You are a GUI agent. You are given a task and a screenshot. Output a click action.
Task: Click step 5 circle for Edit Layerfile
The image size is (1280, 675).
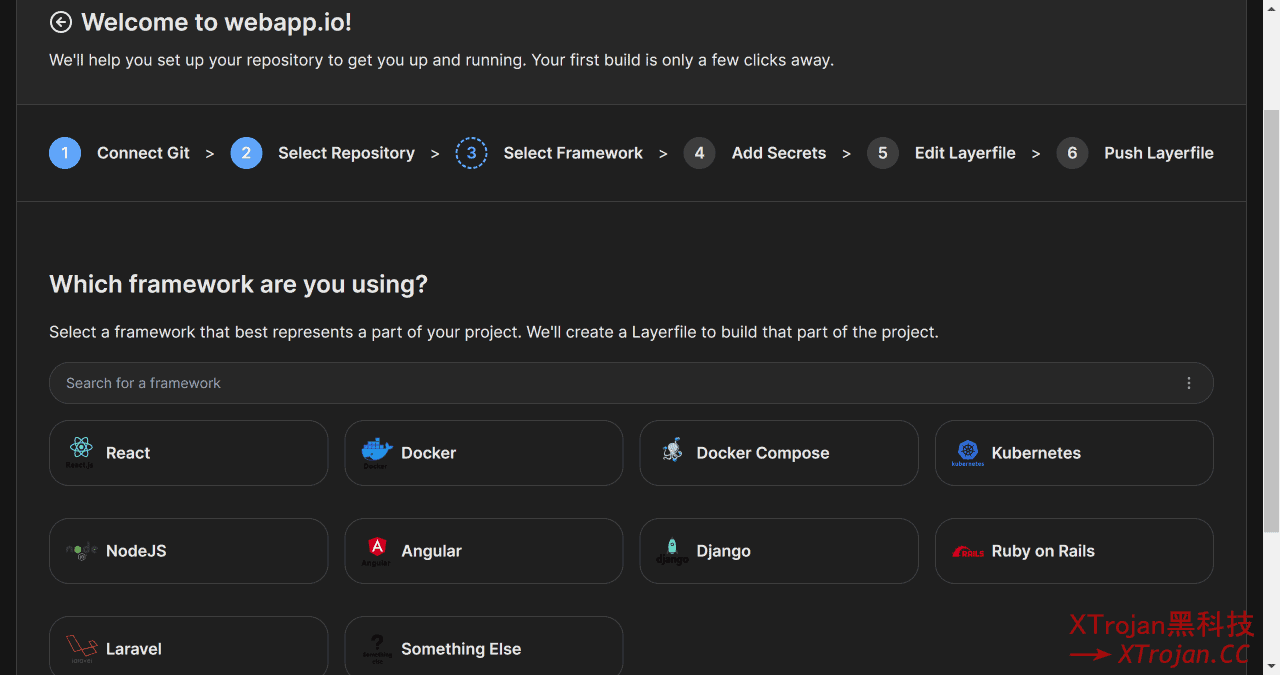pyautogui.click(x=882, y=153)
